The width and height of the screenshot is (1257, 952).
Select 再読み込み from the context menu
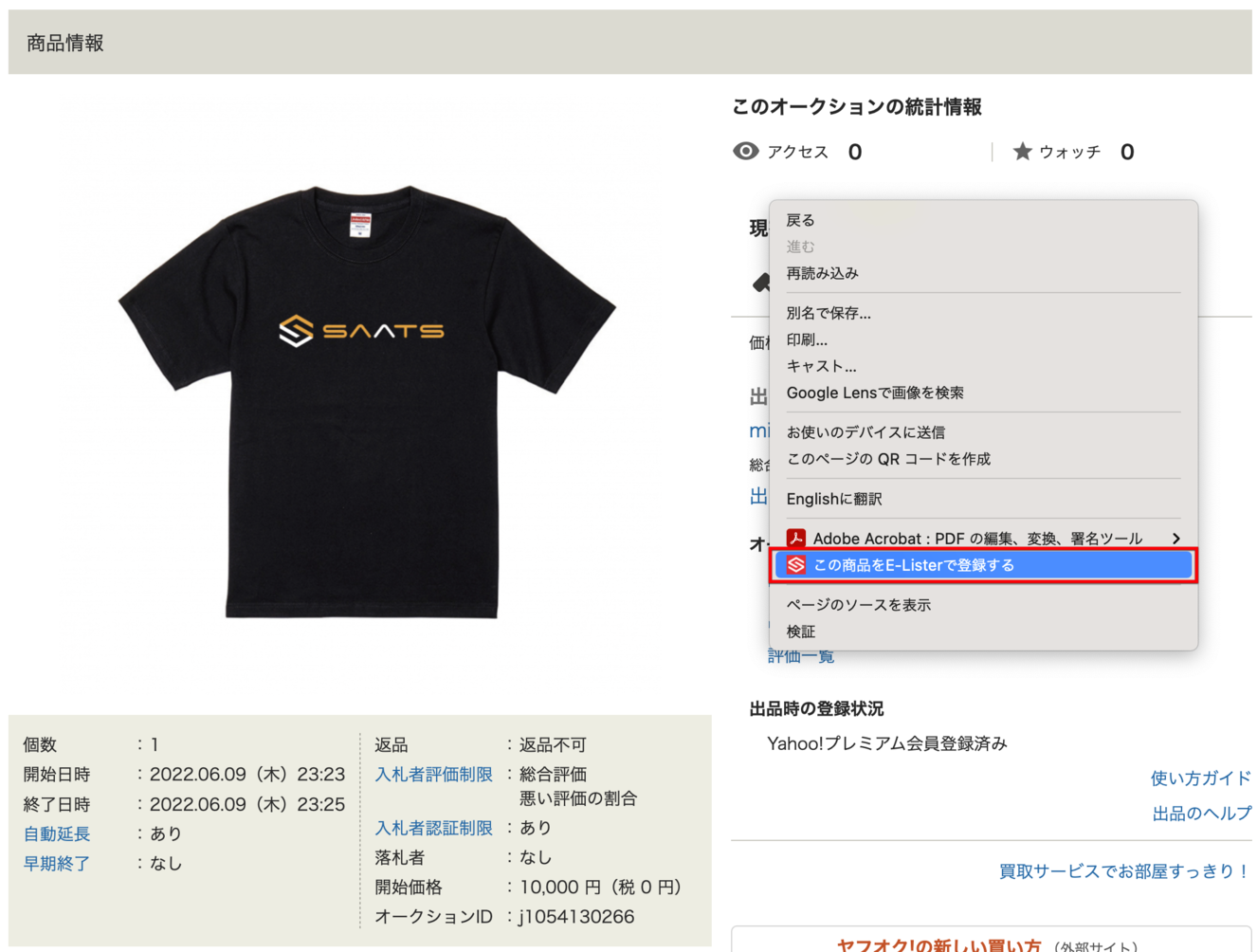coord(822,273)
